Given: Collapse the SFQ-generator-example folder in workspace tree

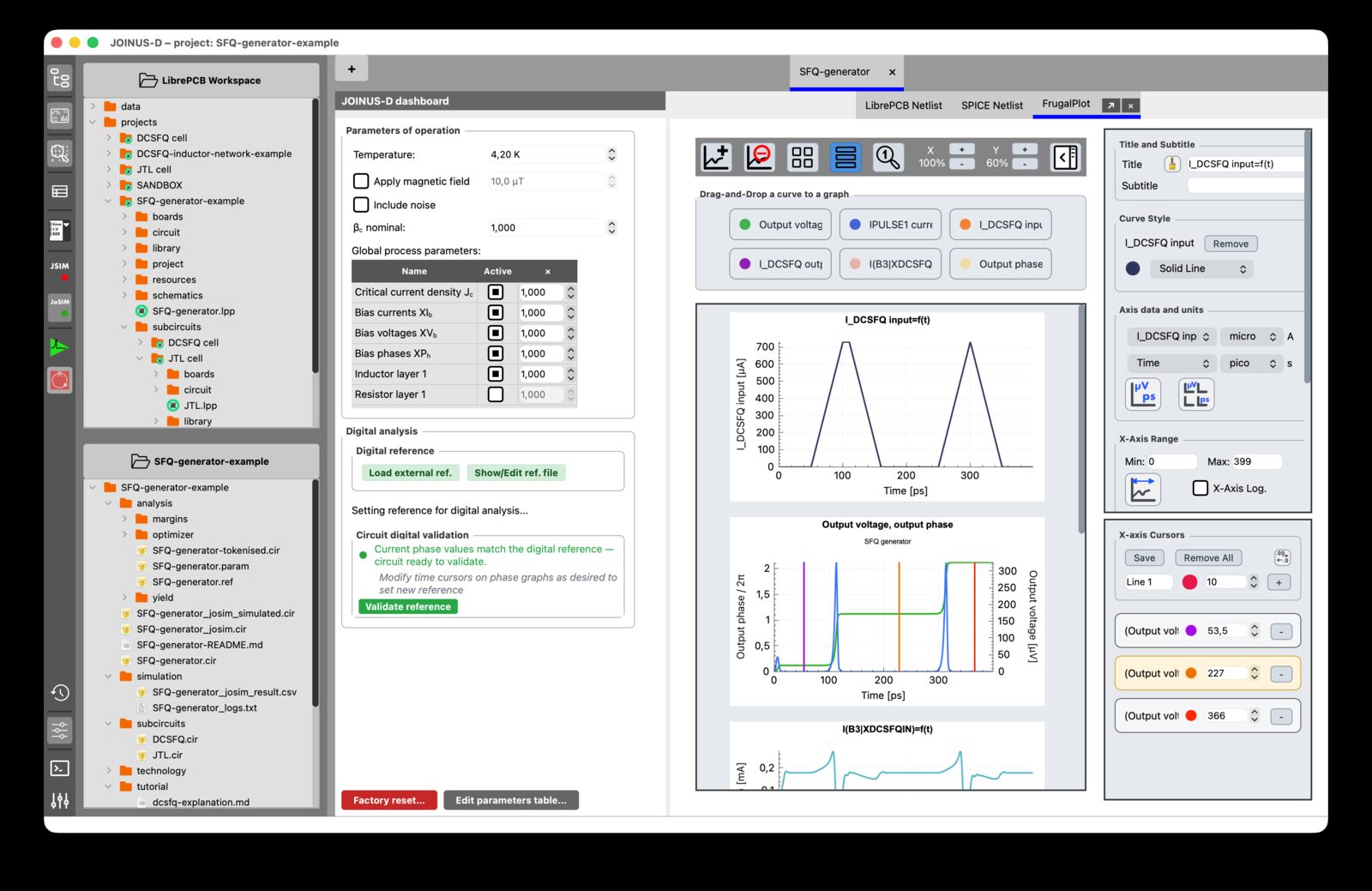Looking at the screenshot, I should click(109, 201).
